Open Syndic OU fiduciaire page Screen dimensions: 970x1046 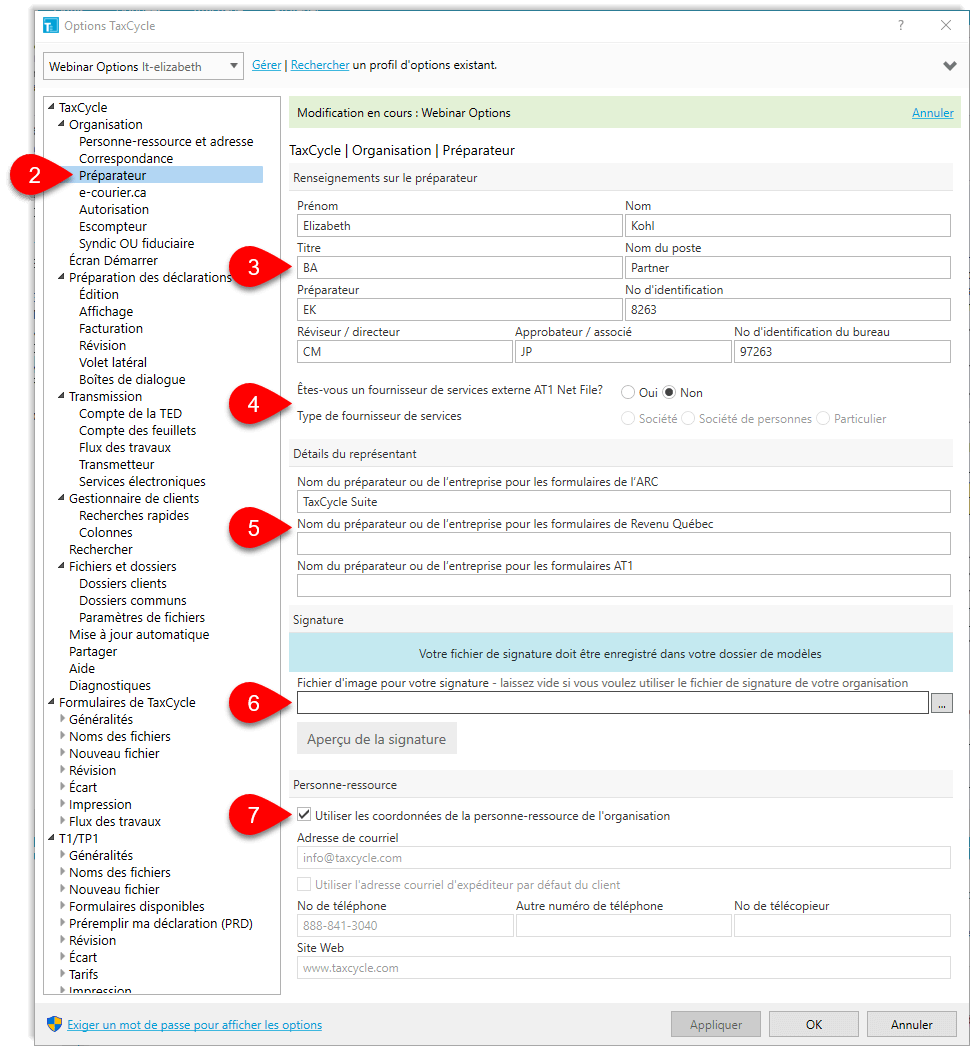pyautogui.click(x=136, y=243)
